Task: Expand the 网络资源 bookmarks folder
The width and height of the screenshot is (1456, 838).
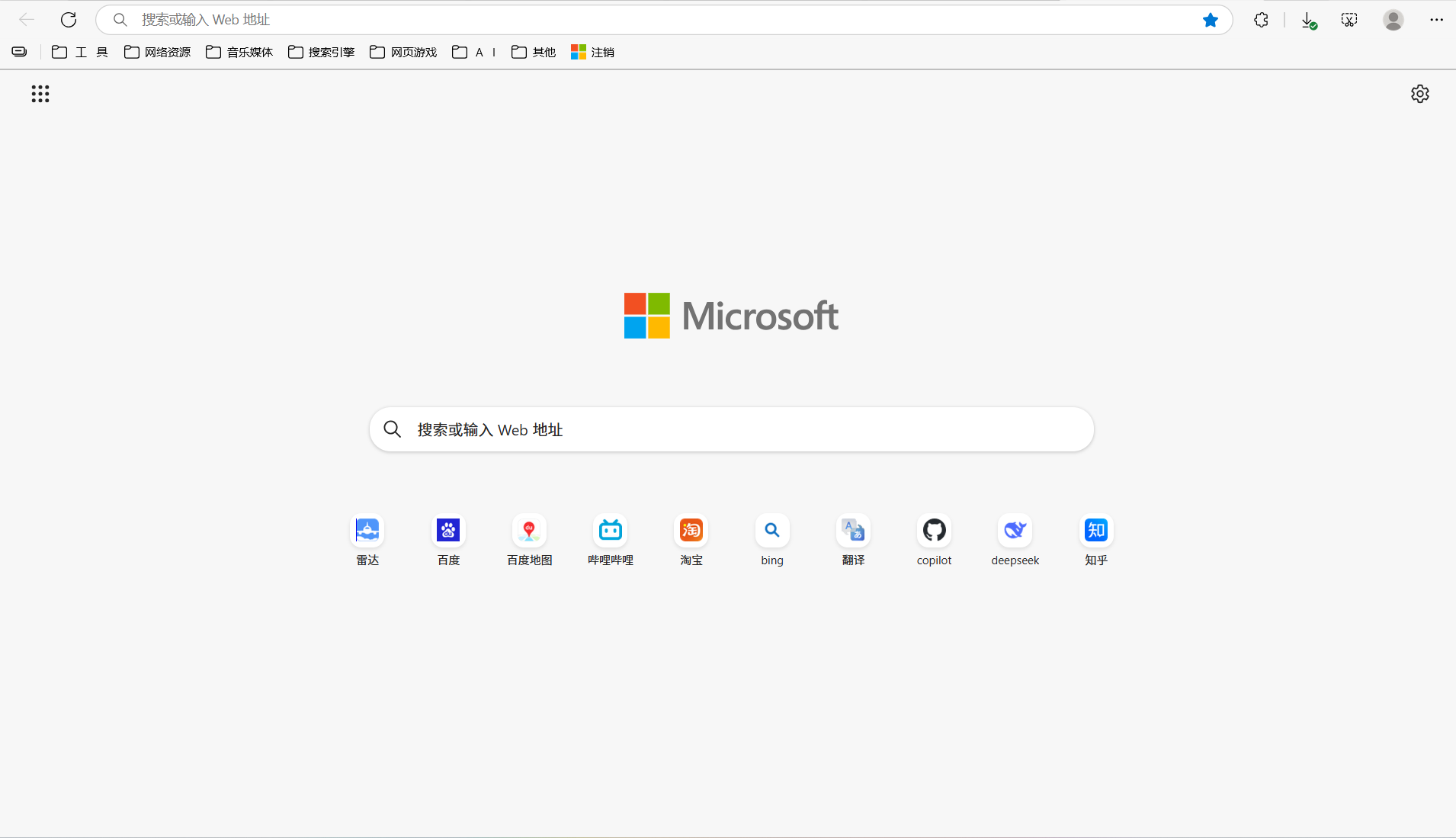Action: pyautogui.click(x=158, y=52)
